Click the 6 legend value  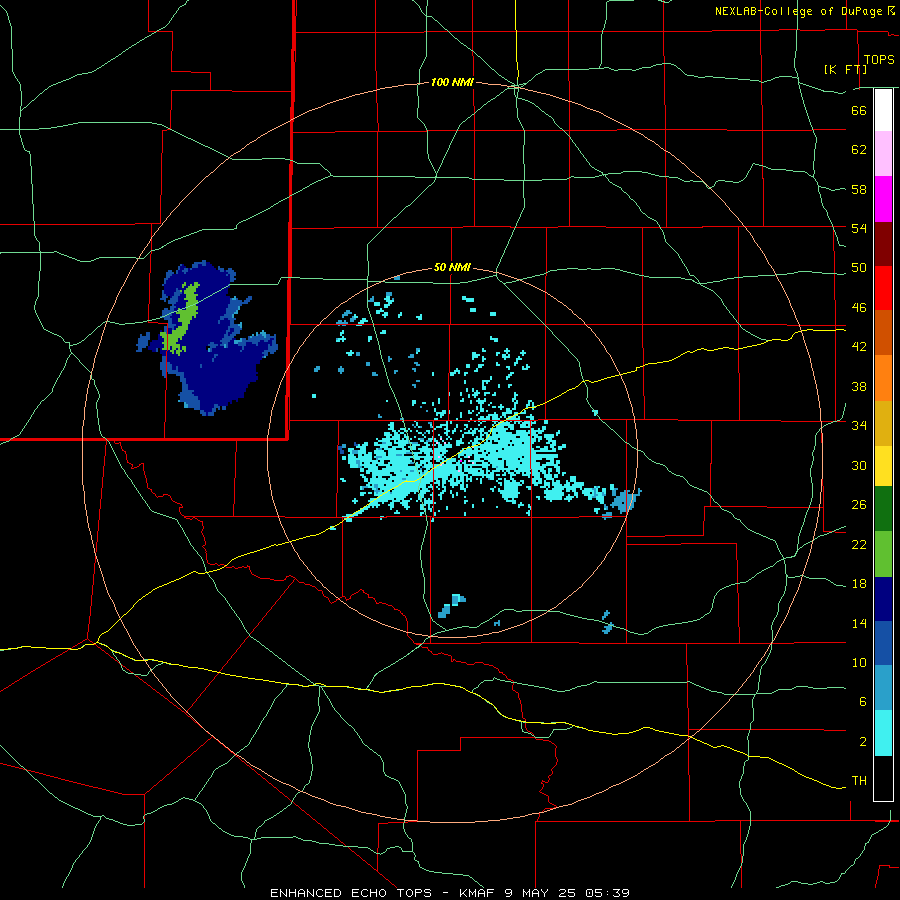[x=863, y=702]
